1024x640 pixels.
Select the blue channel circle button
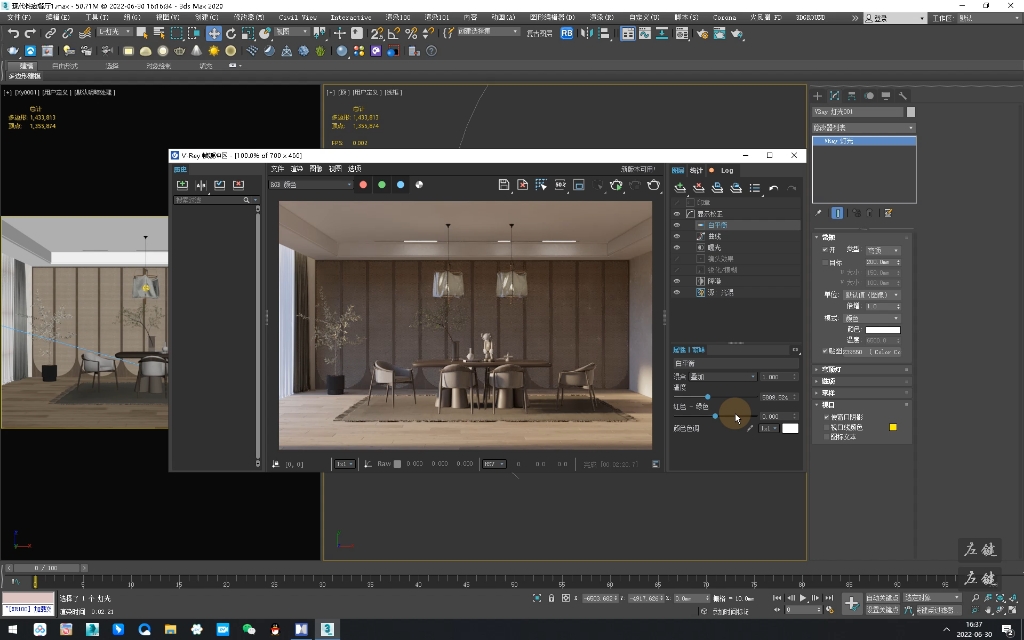click(x=400, y=184)
